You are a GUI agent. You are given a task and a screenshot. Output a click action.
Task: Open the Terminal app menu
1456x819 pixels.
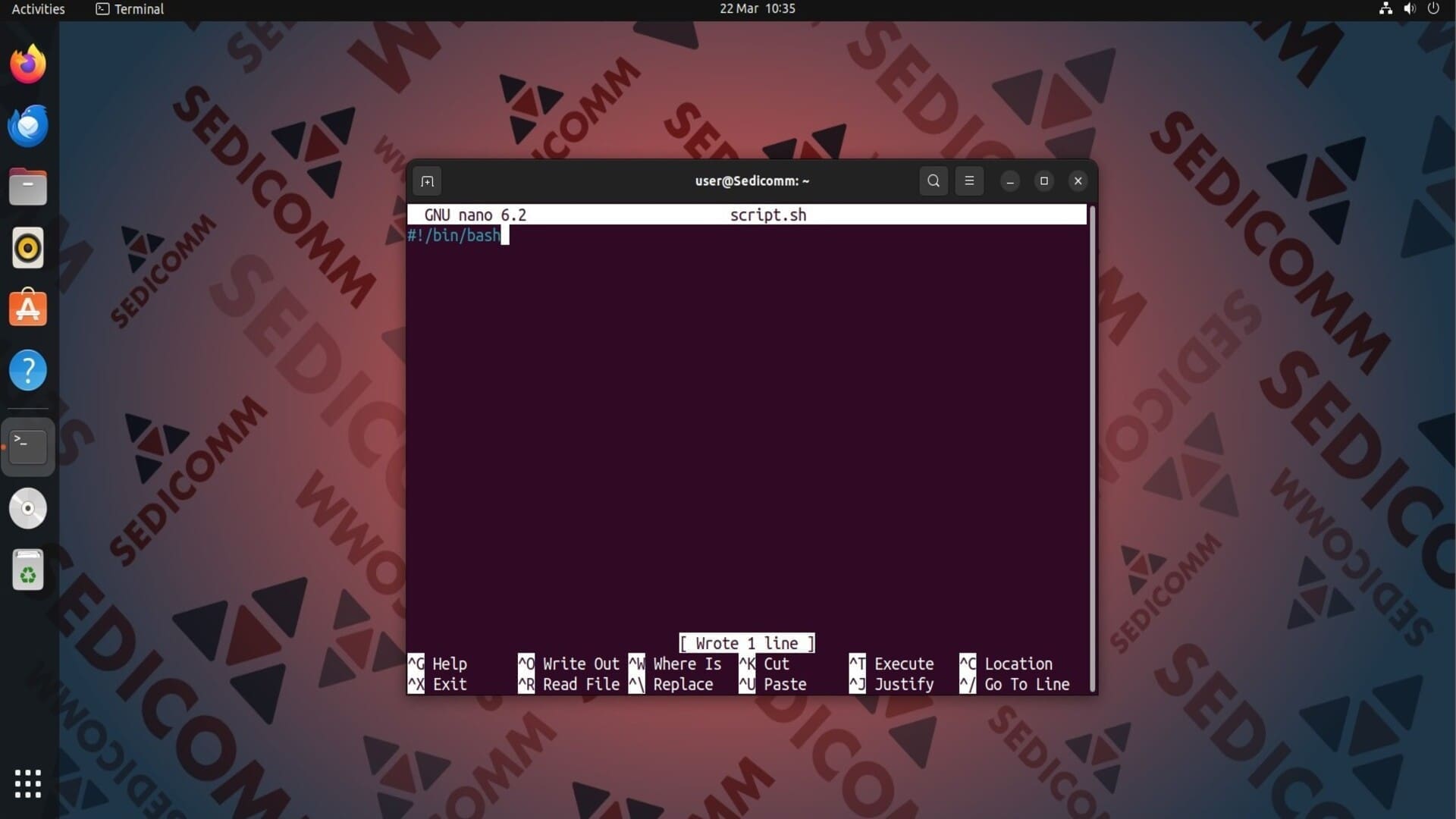tap(130, 9)
